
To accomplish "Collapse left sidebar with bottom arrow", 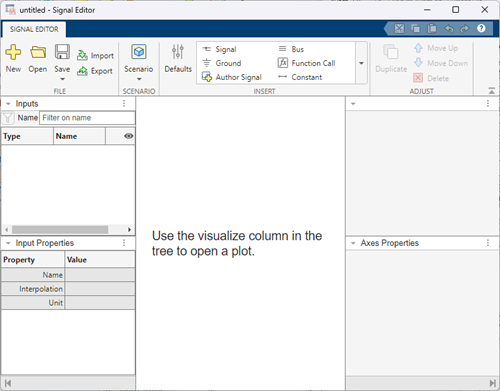I will tap(8, 383).
